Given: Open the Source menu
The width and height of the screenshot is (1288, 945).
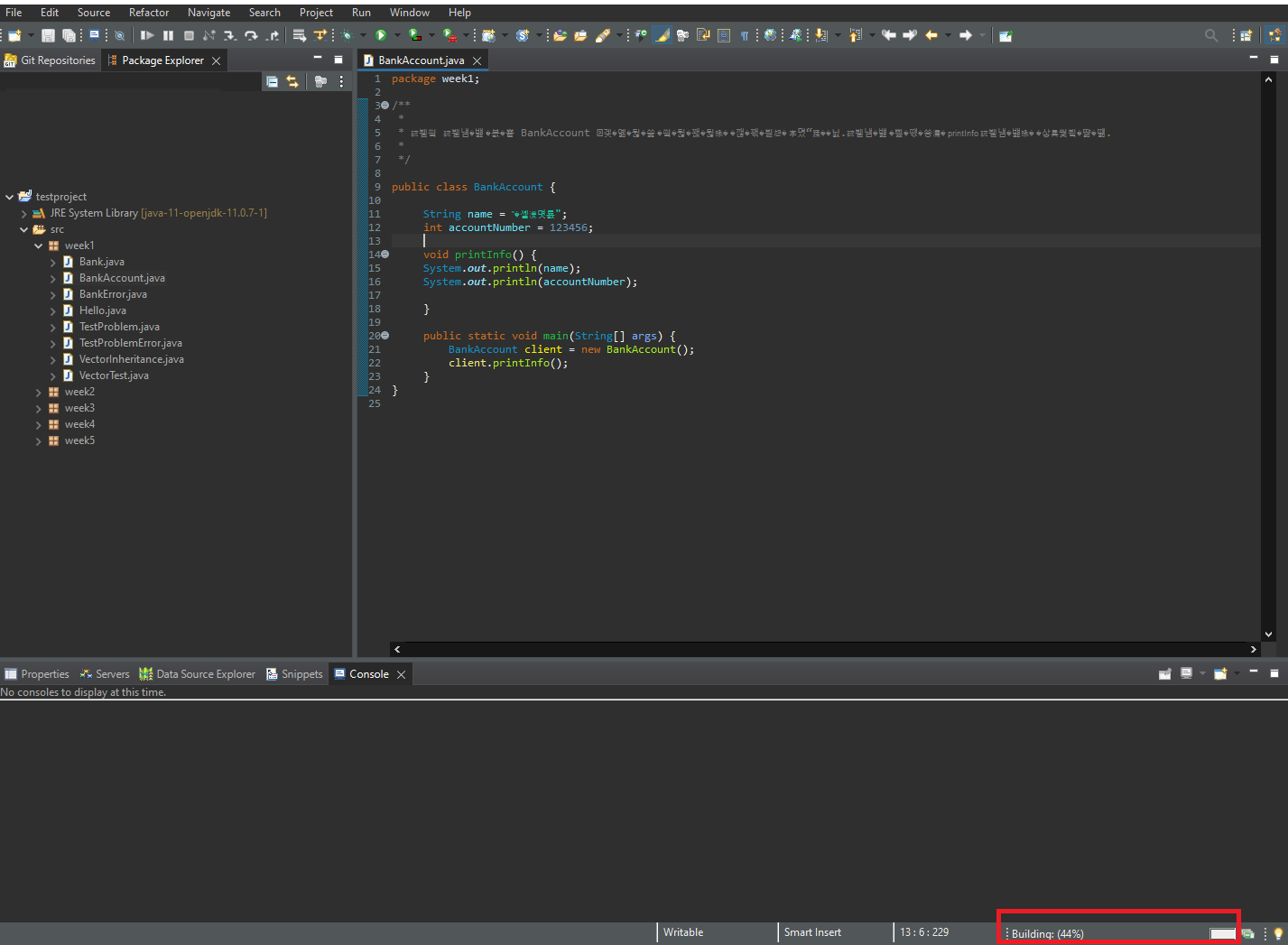Looking at the screenshot, I should coord(94,13).
